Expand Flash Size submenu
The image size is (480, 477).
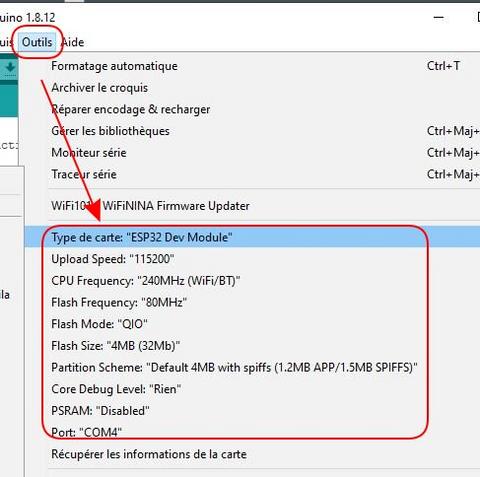pos(252,346)
